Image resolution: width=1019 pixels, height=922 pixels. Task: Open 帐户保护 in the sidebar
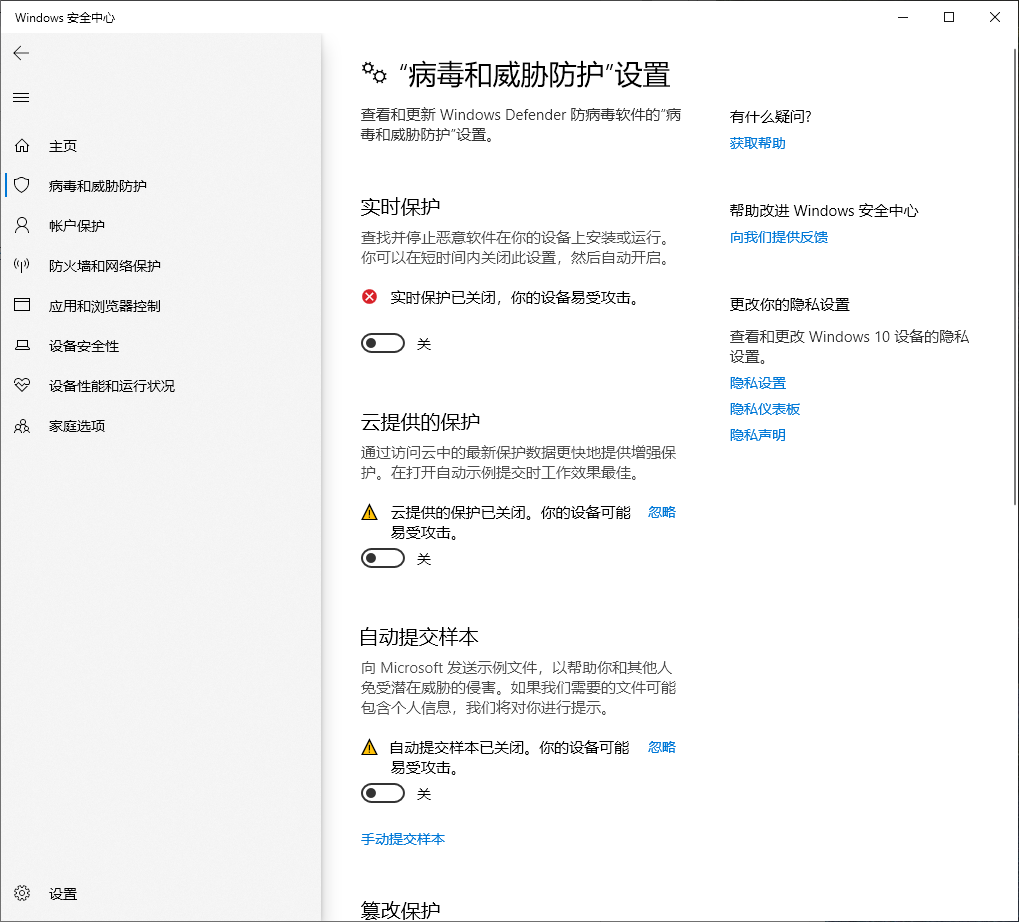[x=162, y=225]
